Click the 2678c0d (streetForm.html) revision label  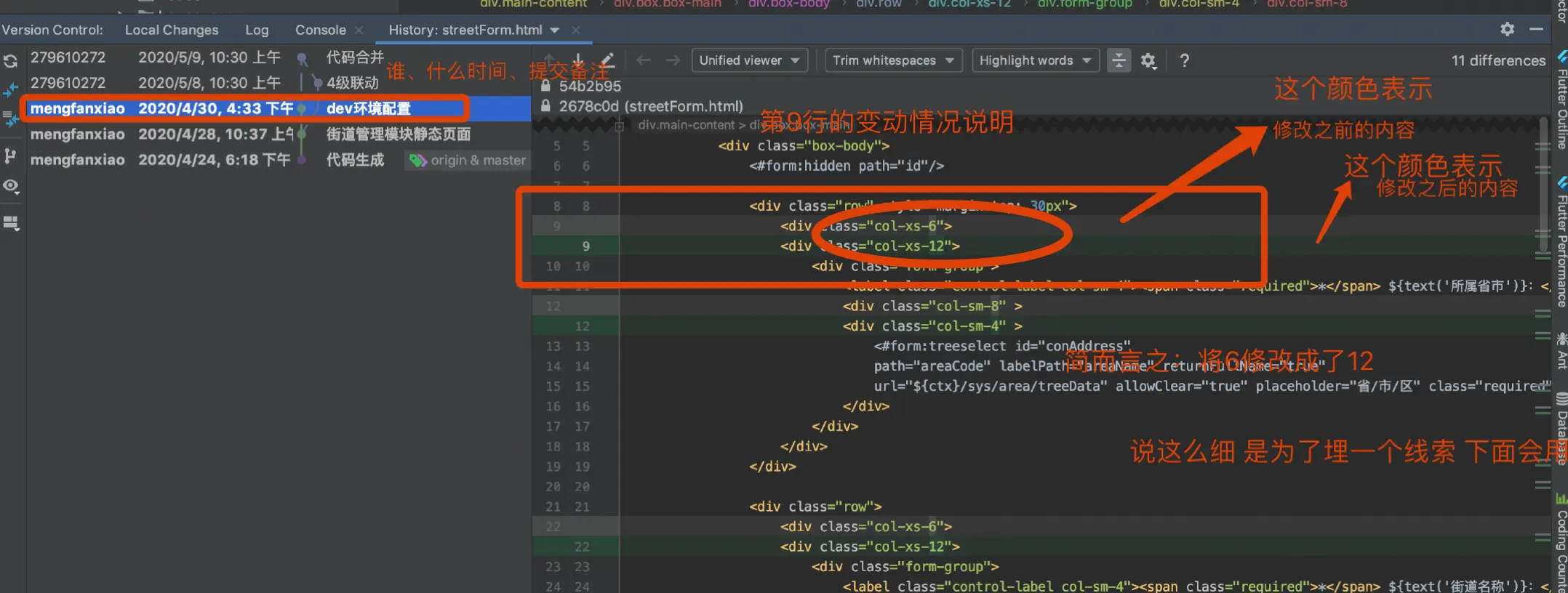click(x=651, y=106)
